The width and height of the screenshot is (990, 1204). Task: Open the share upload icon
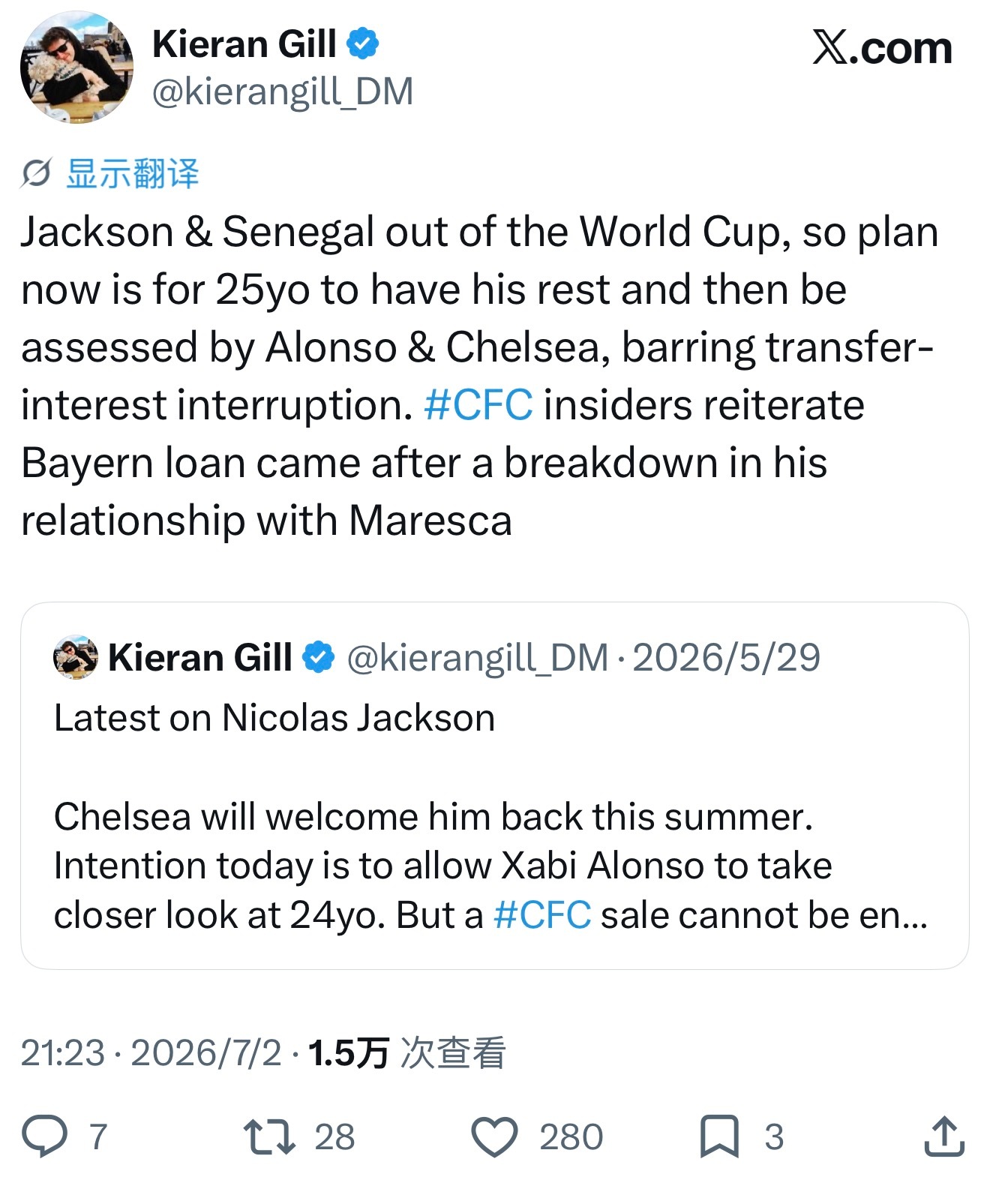click(944, 1136)
